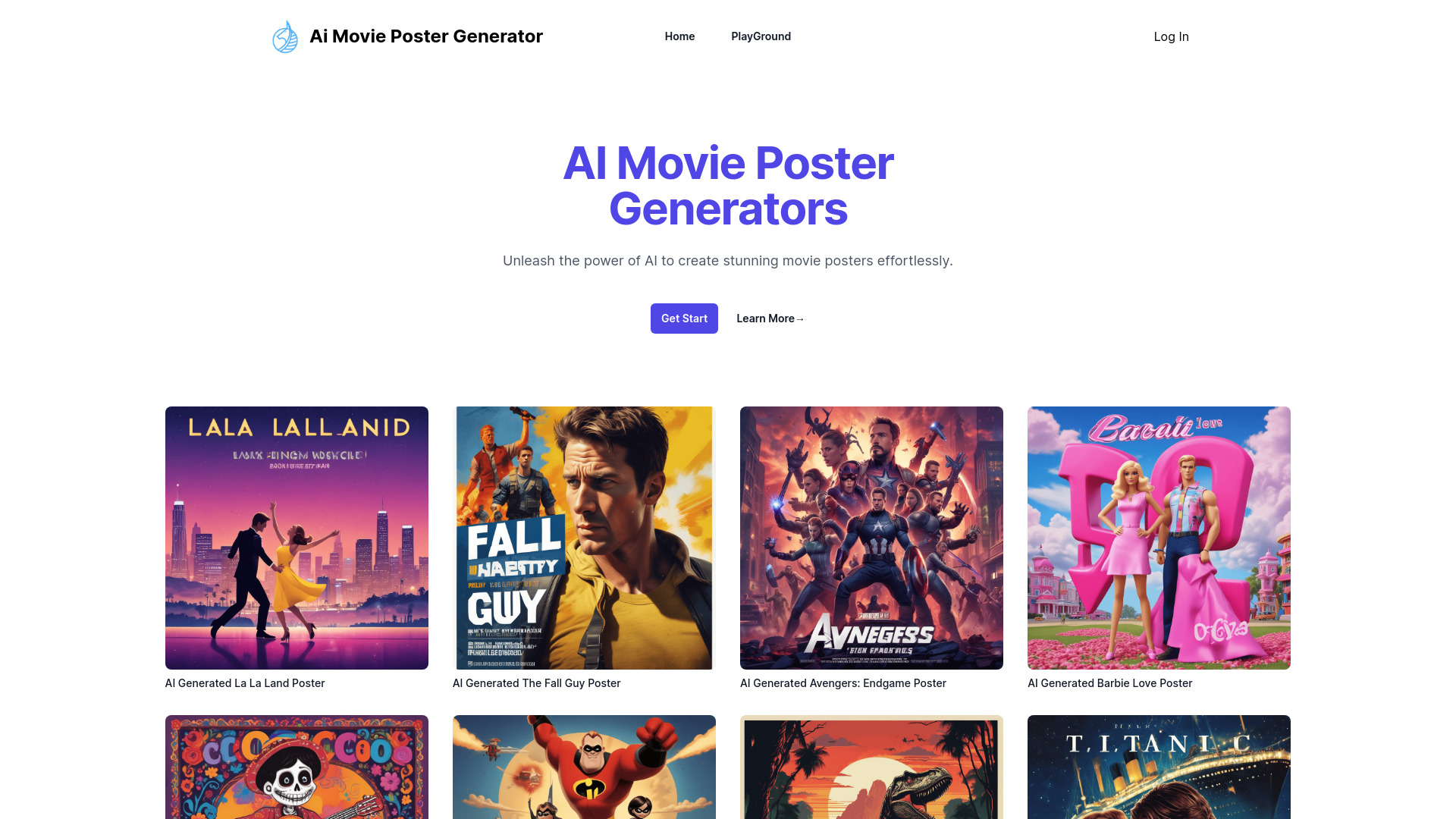Click the AI Generated Fall Guy label
Image resolution: width=1456 pixels, height=819 pixels.
pyautogui.click(x=536, y=683)
